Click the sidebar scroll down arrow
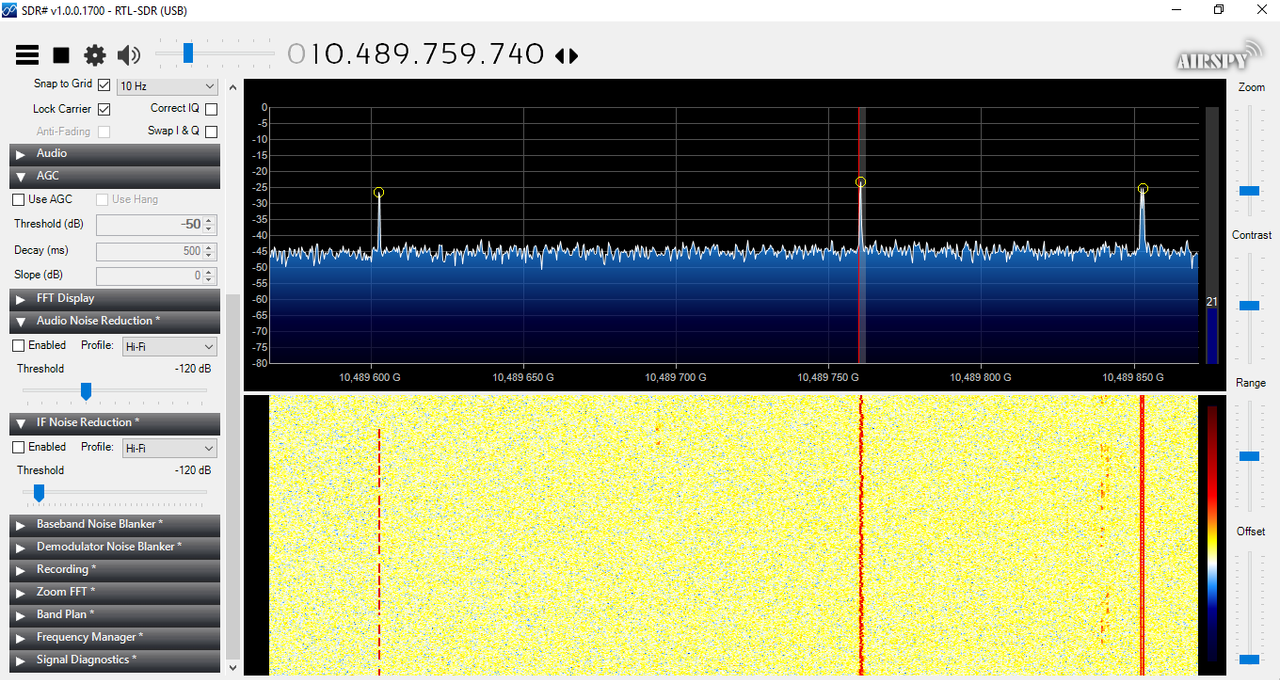1280x680 pixels. click(x=233, y=667)
